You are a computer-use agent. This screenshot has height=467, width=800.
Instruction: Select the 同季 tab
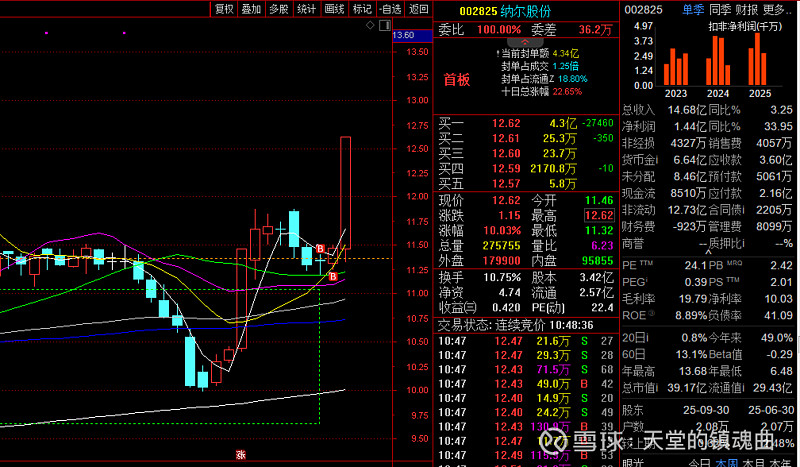coord(720,9)
